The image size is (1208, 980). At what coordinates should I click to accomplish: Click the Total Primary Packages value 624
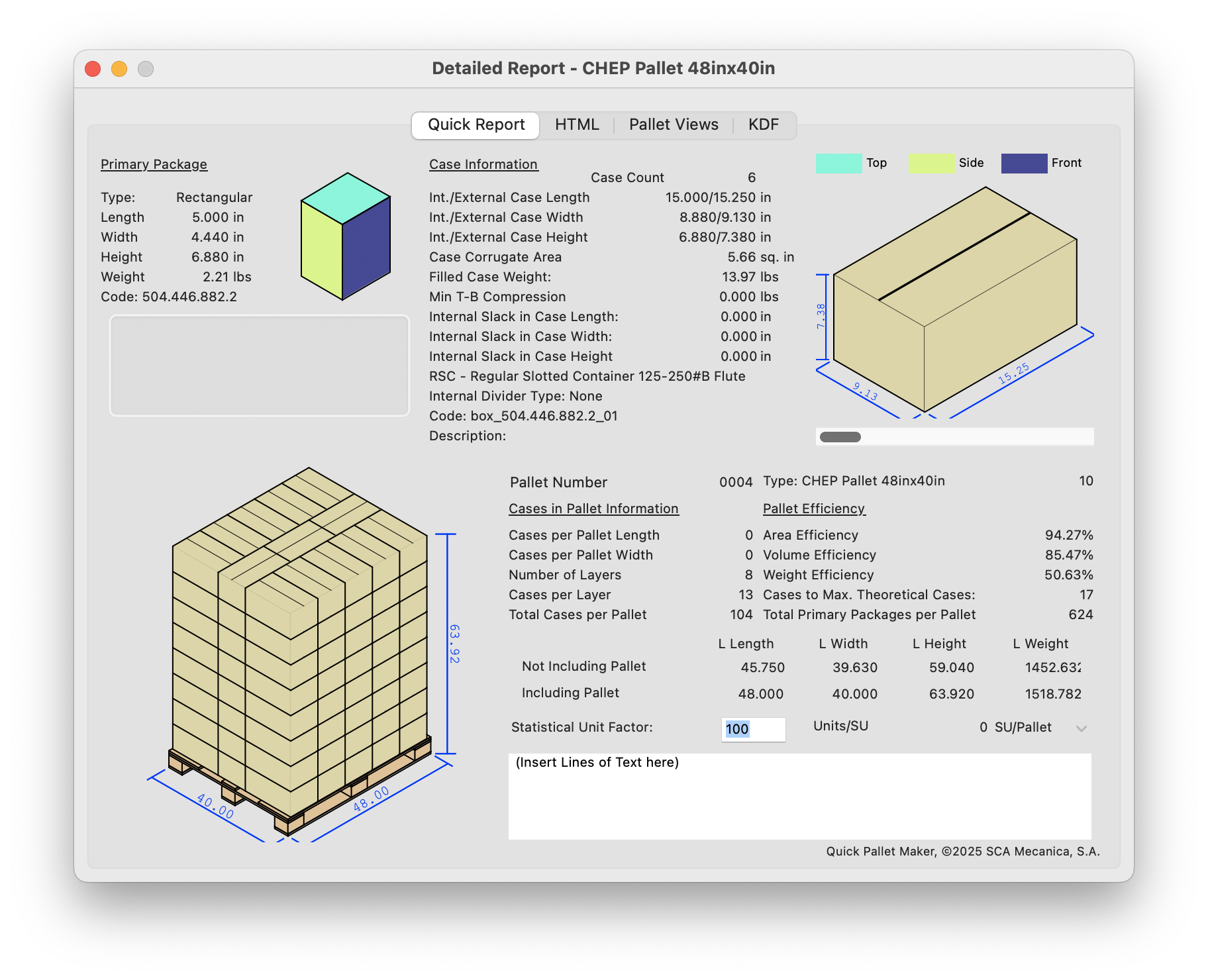click(x=1081, y=614)
